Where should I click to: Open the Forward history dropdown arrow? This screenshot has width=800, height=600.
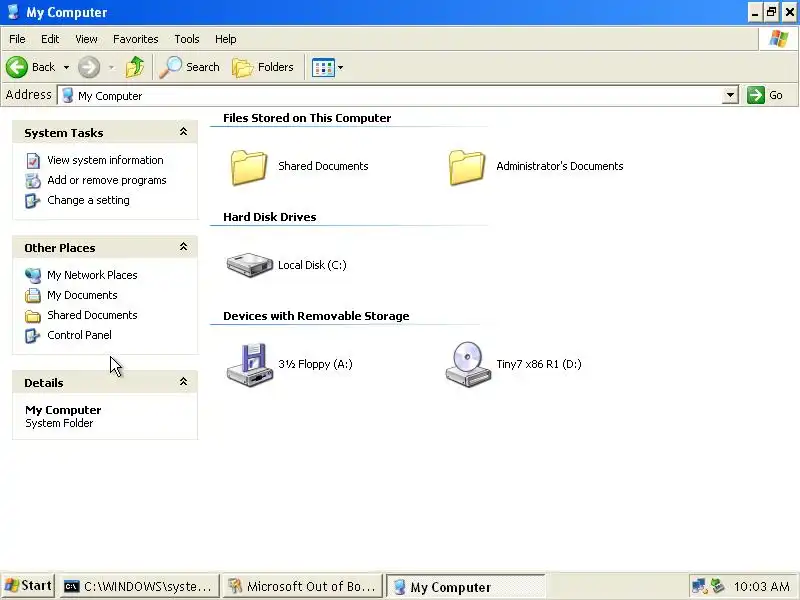tap(111, 67)
